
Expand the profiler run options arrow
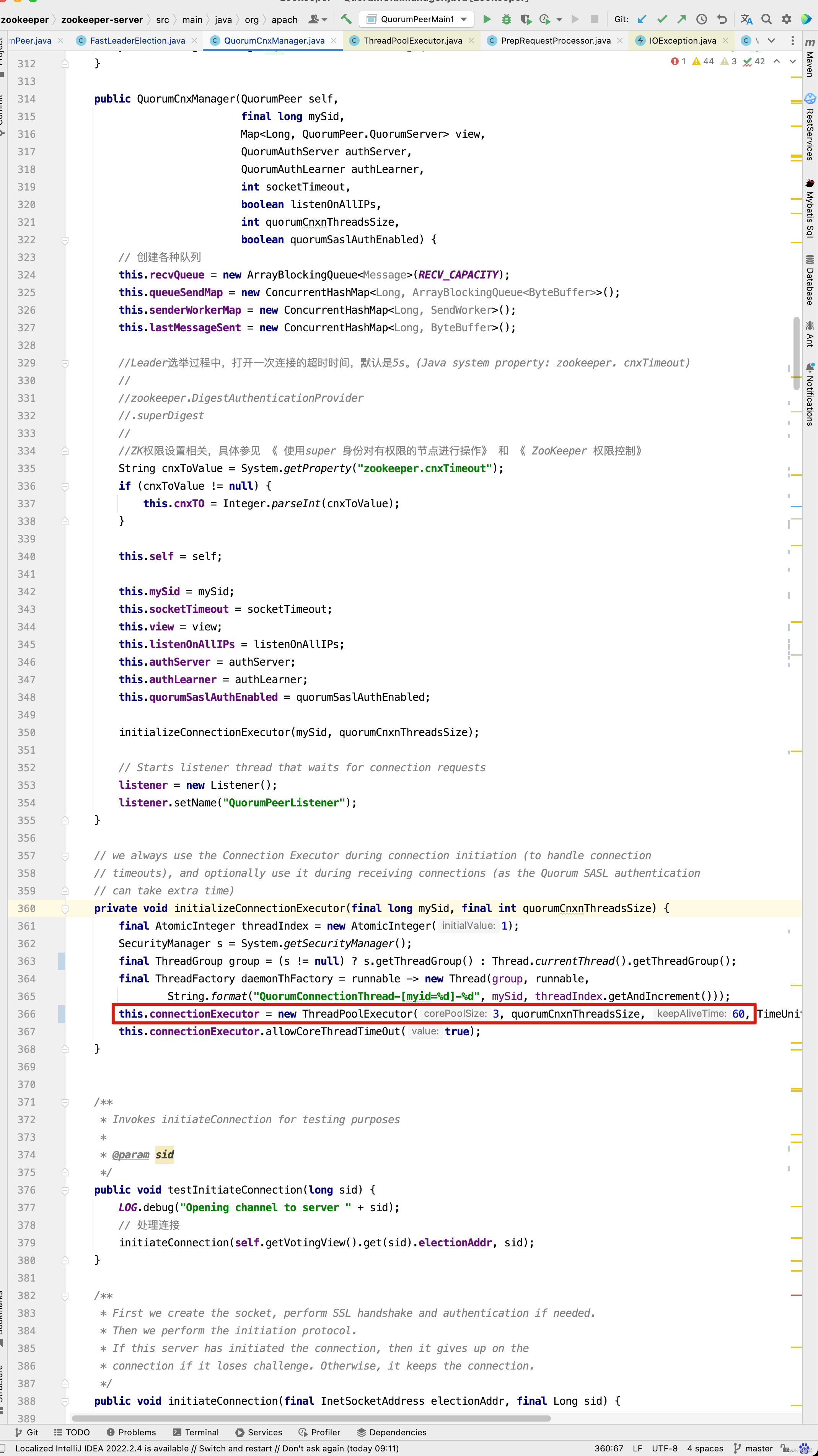(559, 20)
